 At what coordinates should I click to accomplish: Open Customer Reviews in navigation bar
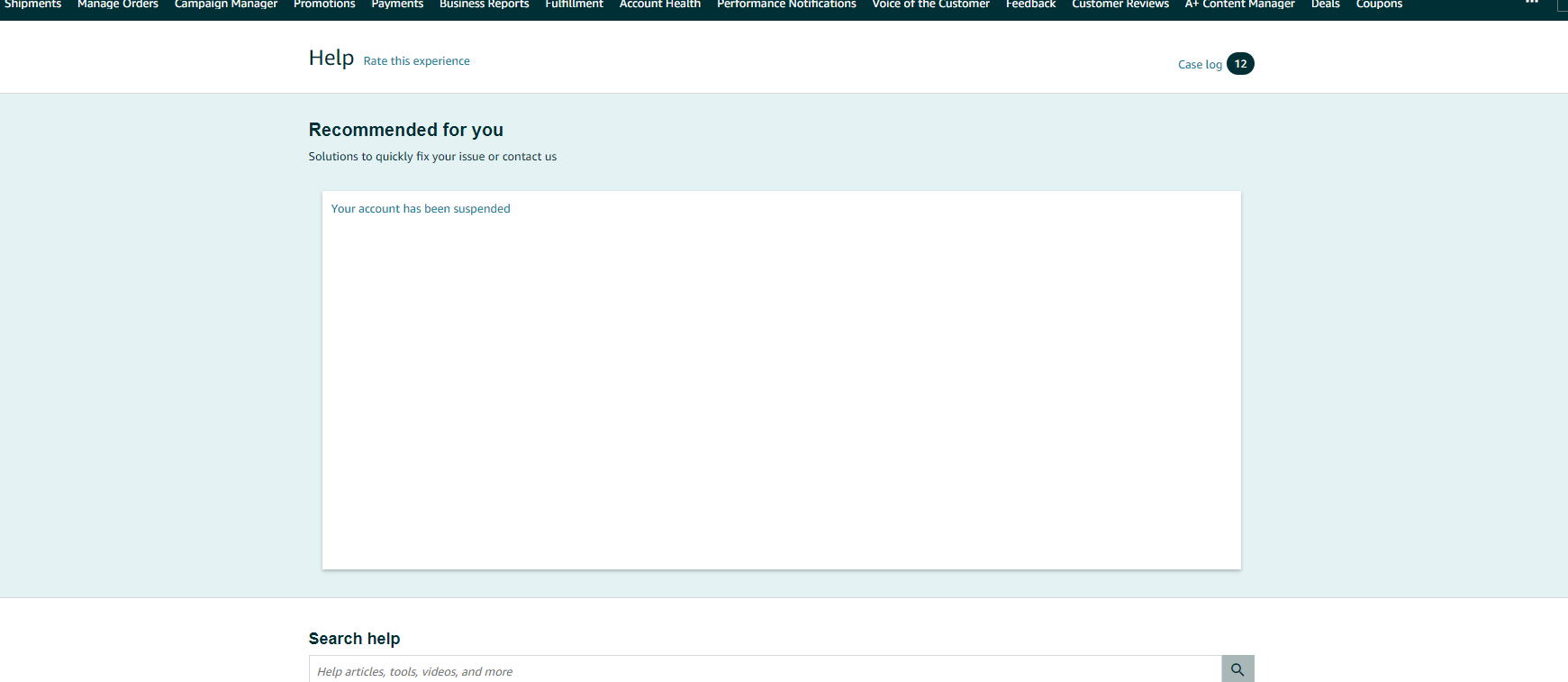pyautogui.click(x=1119, y=5)
